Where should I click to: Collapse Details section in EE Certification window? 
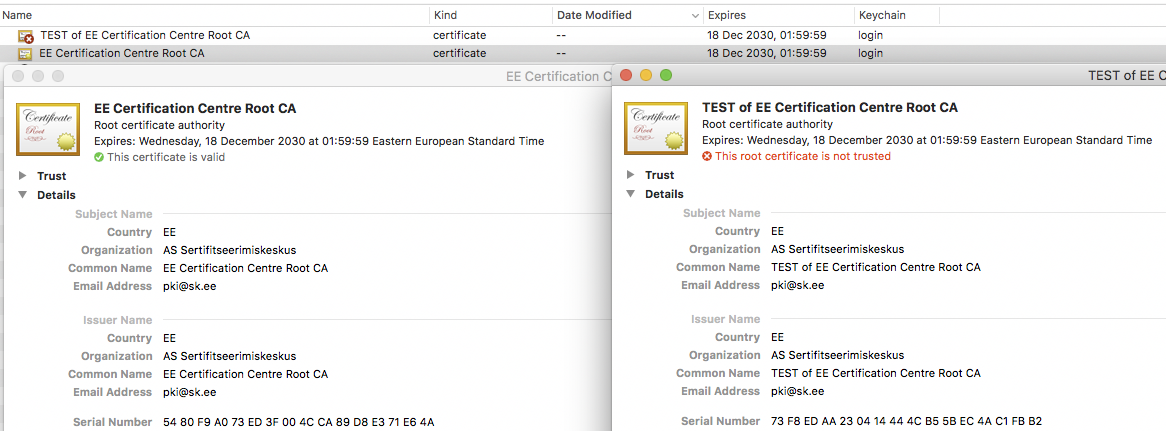point(22,195)
